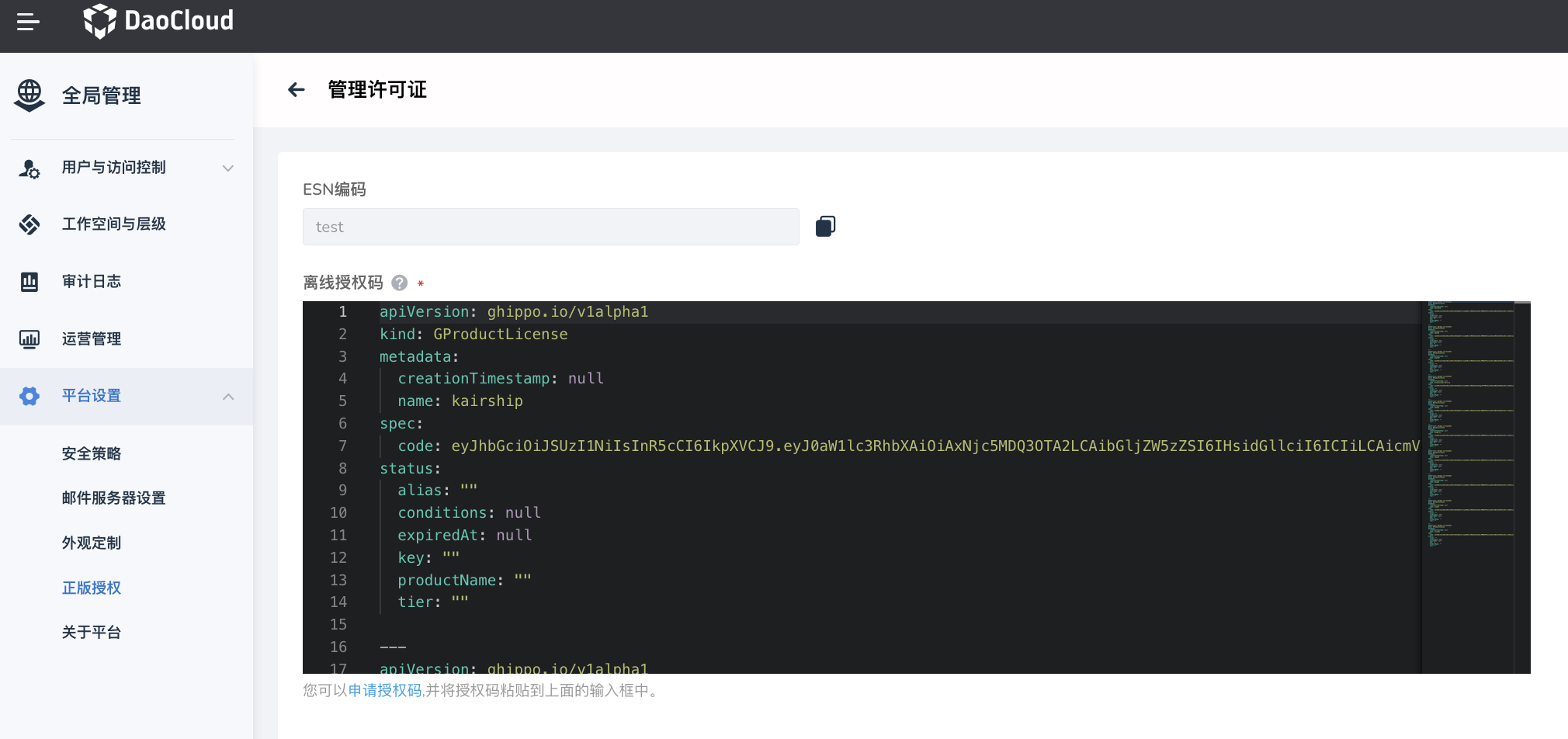The height and width of the screenshot is (739, 1568).
Task: Click the 全局管理 heading
Action: pyautogui.click(x=102, y=95)
